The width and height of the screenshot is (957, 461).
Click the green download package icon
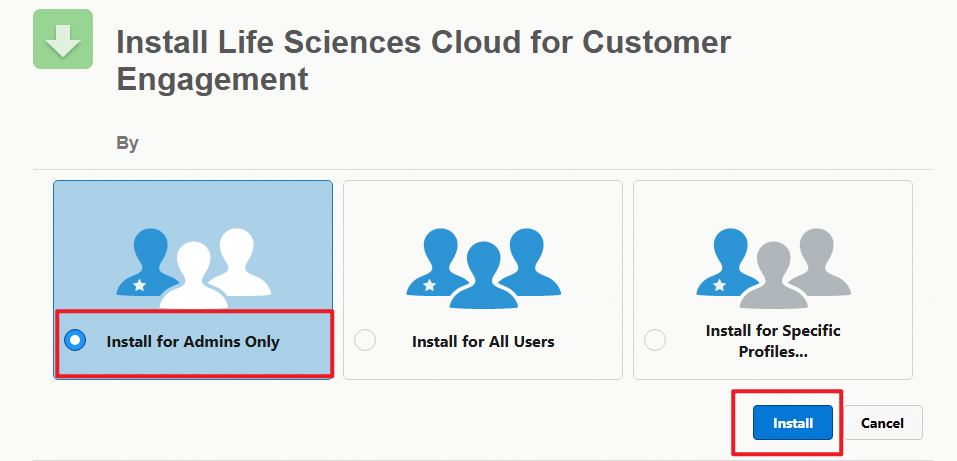[63, 39]
